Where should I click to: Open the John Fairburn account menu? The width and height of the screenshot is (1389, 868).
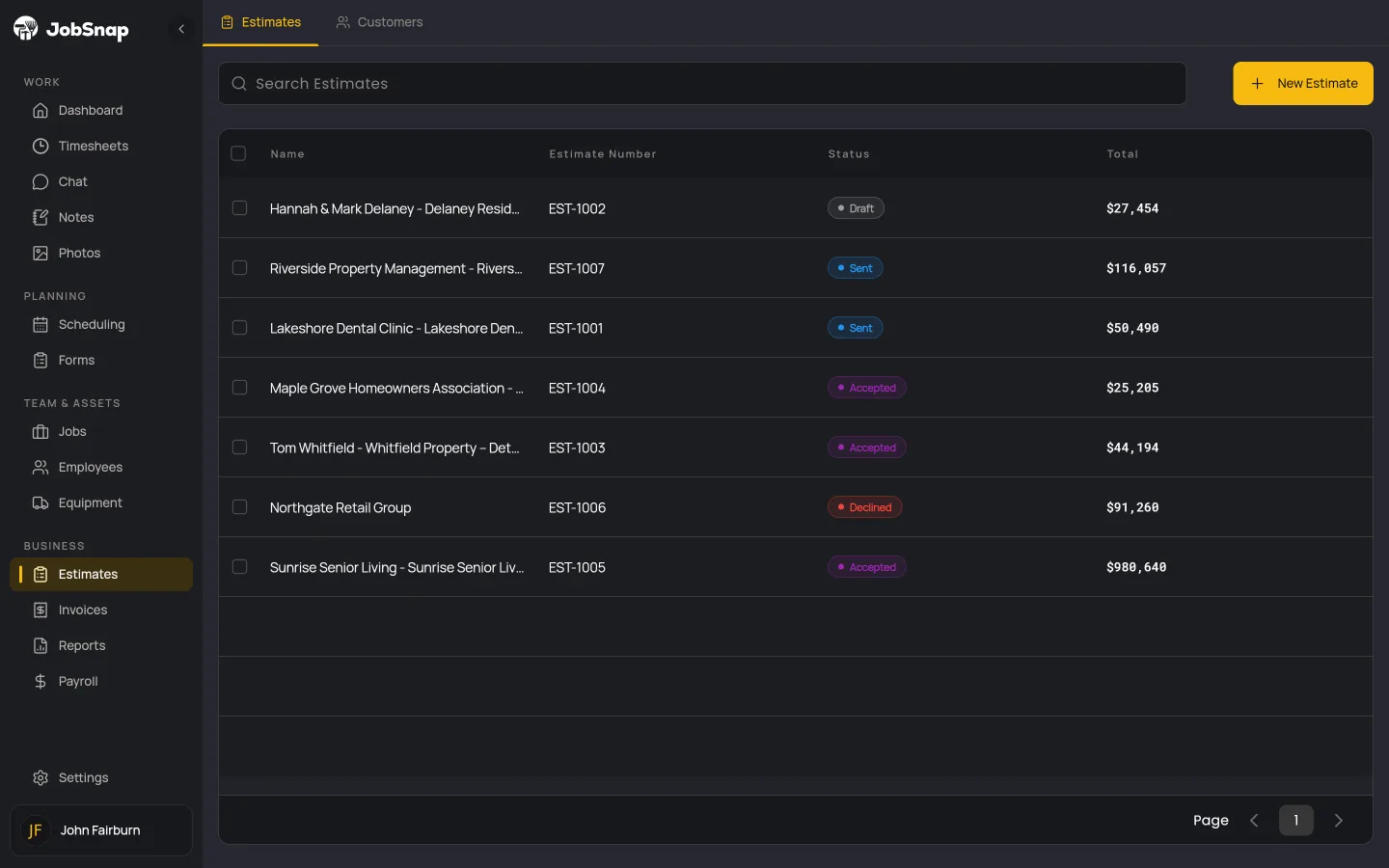[101, 830]
